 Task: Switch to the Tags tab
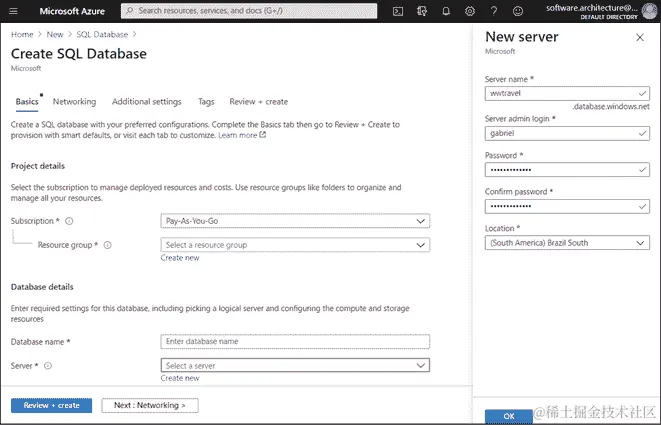pos(206,102)
